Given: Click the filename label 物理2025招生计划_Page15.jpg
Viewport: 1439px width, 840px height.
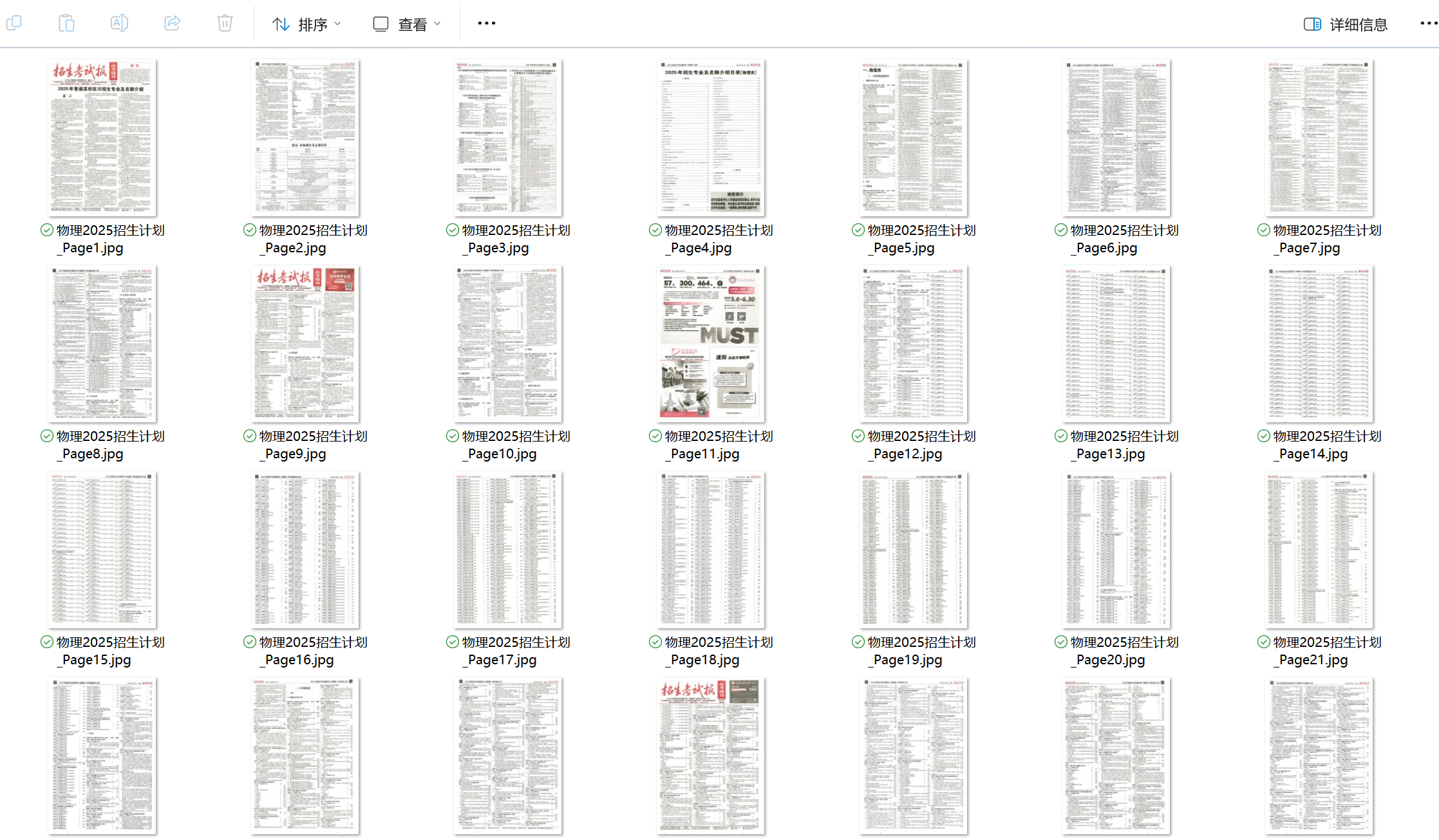Looking at the screenshot, I should click(103, 651).
